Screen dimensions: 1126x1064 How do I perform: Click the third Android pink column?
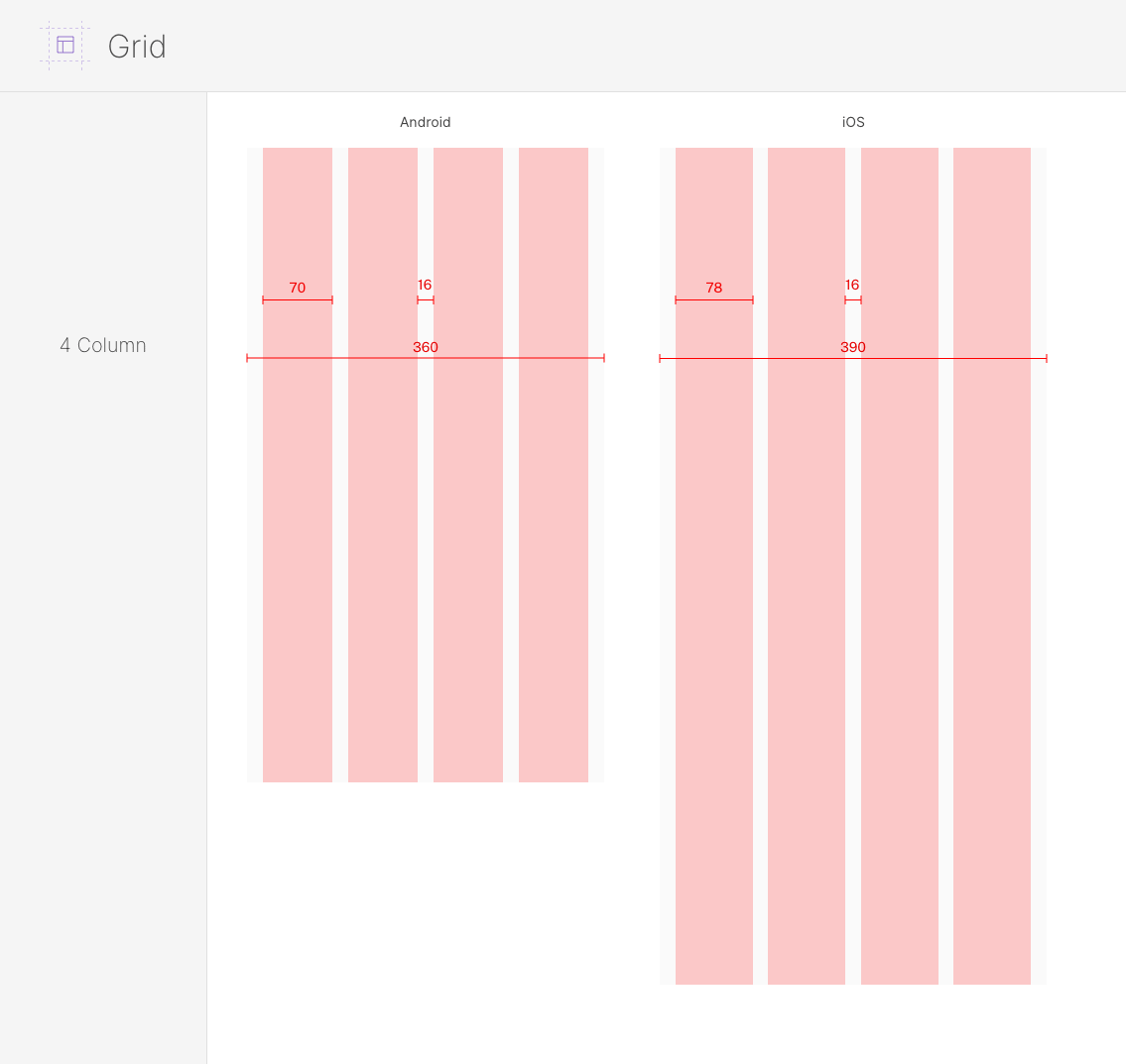468,464
